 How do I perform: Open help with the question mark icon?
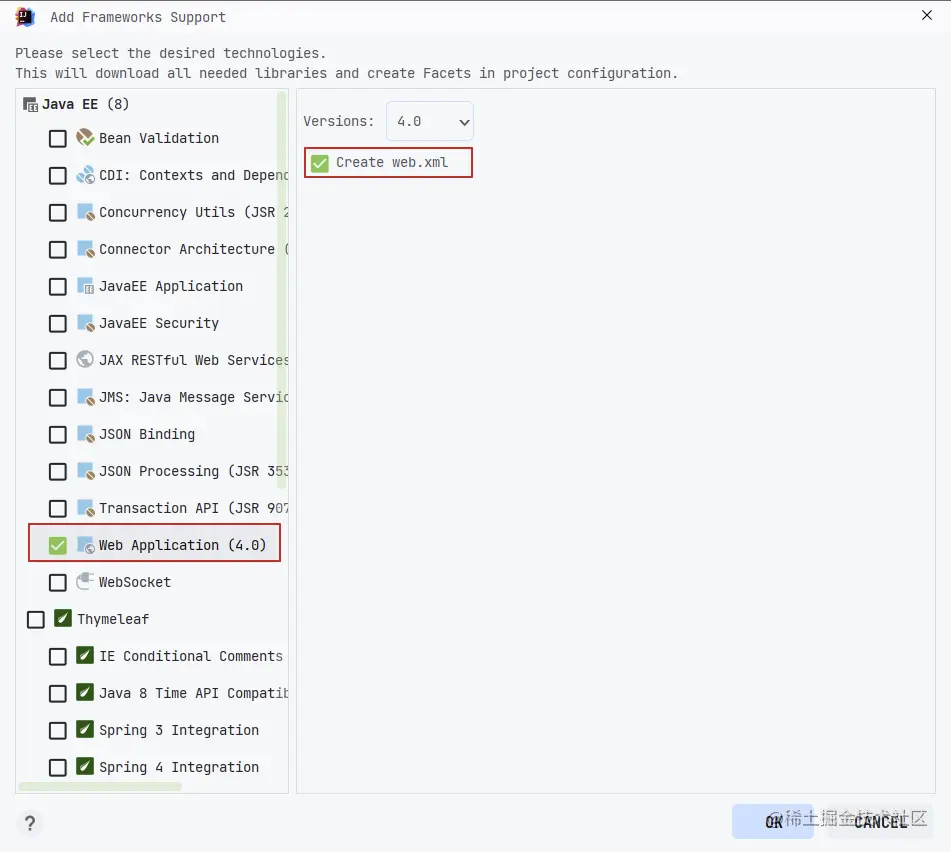click(x=30, y=823)
